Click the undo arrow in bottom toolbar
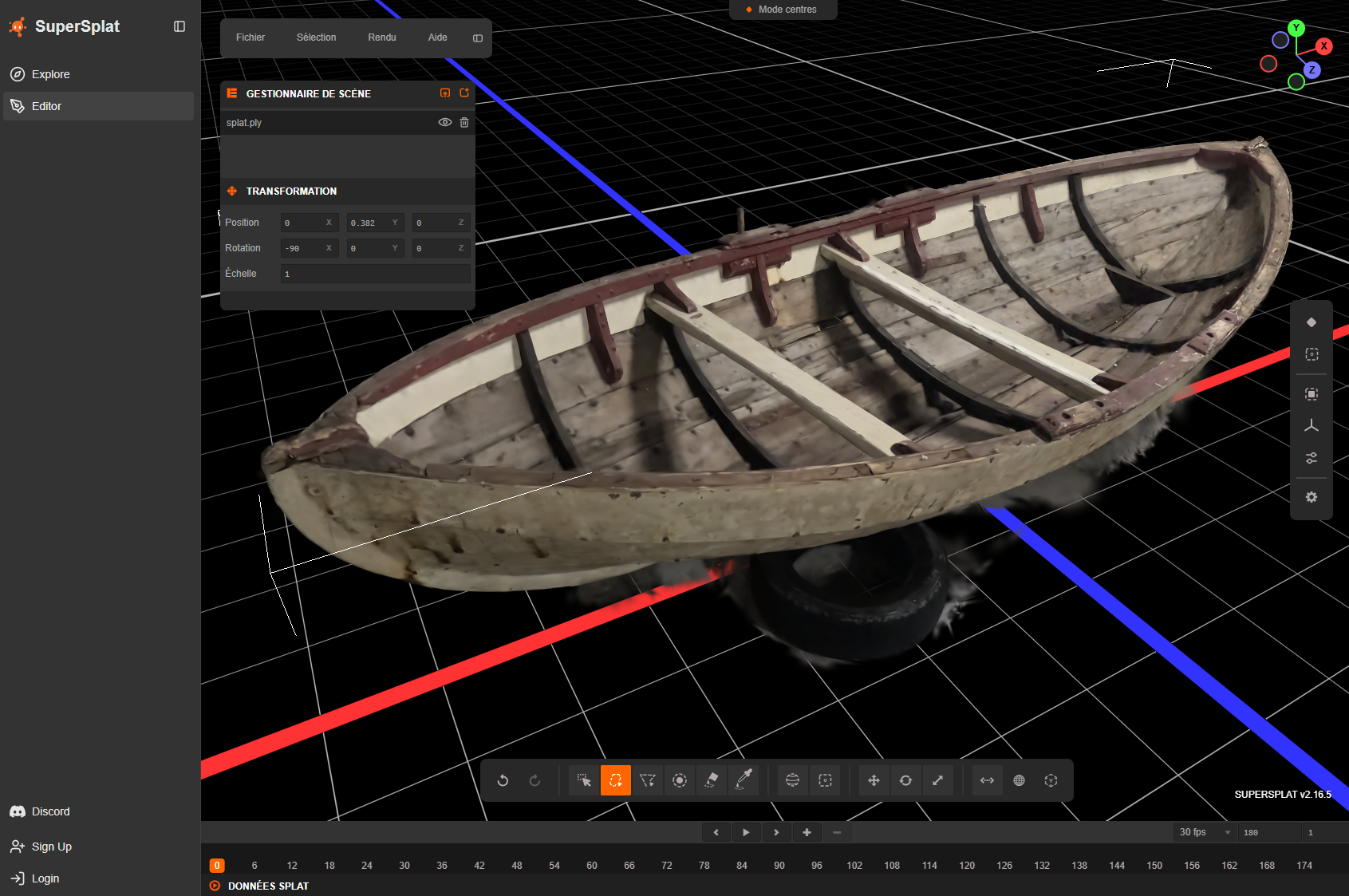The image size is (1349, 896). tap(503, 780)
